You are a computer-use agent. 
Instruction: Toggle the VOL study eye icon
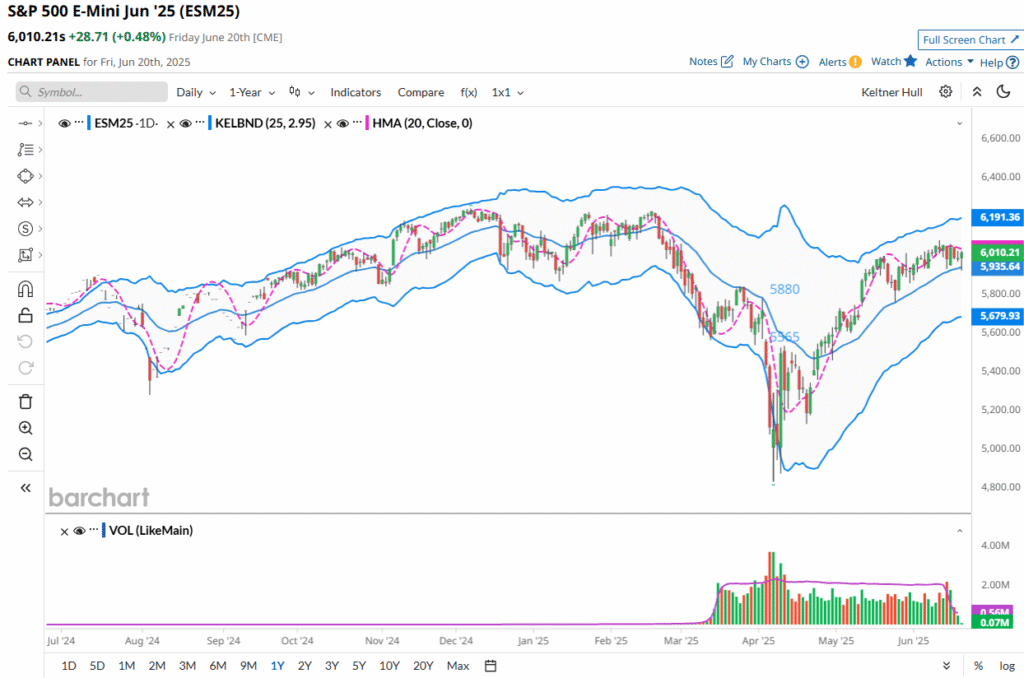[x=78, y=531]
